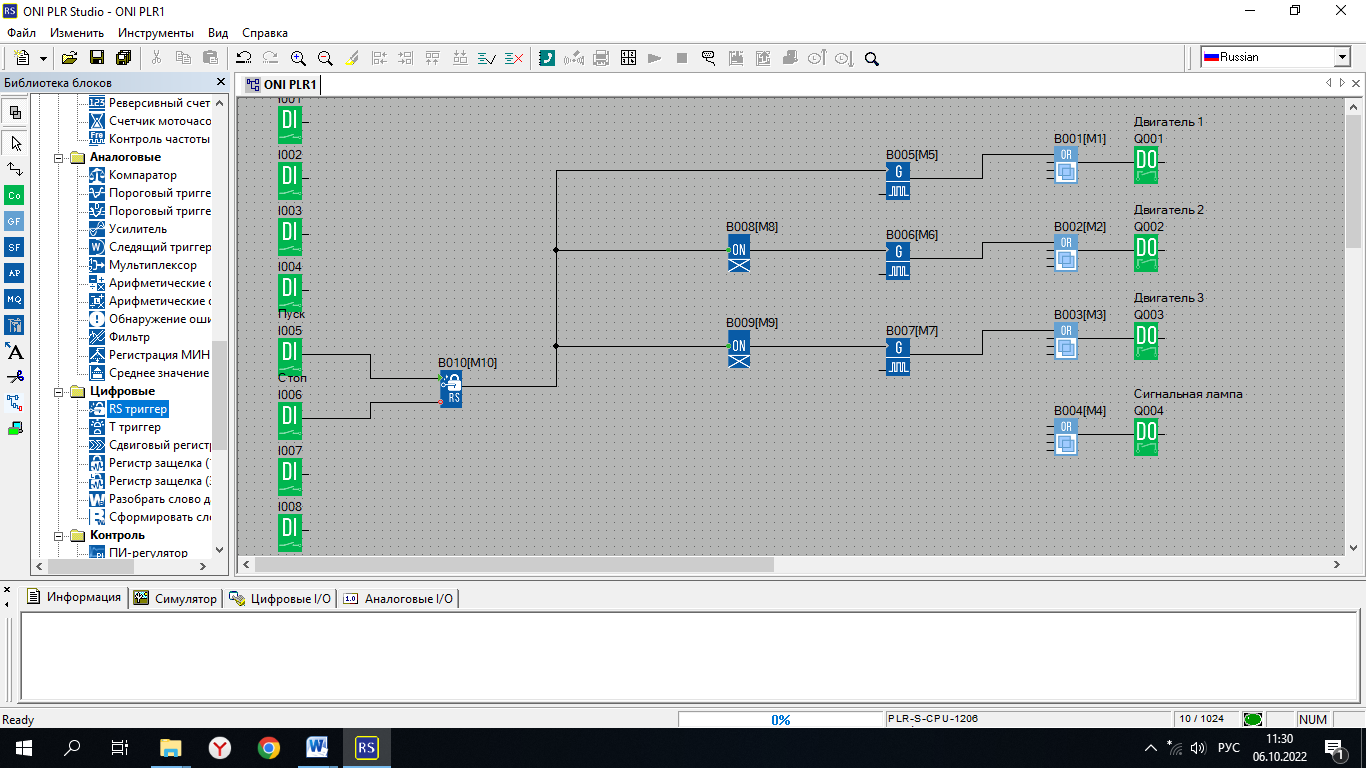Open the Справка menu
1366x768 pixels.
(x=264, y=33)
